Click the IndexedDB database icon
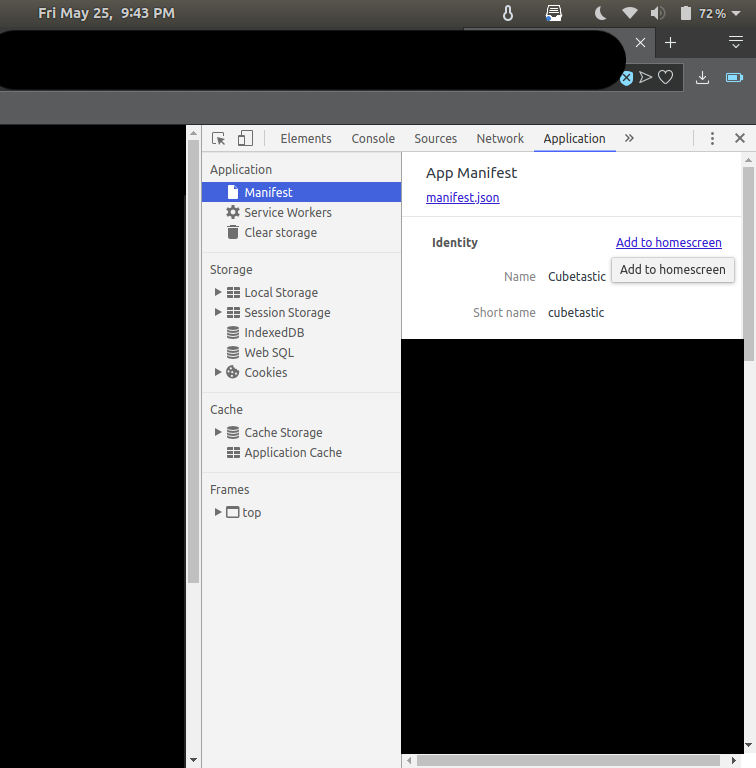 [x=233, y=333]
